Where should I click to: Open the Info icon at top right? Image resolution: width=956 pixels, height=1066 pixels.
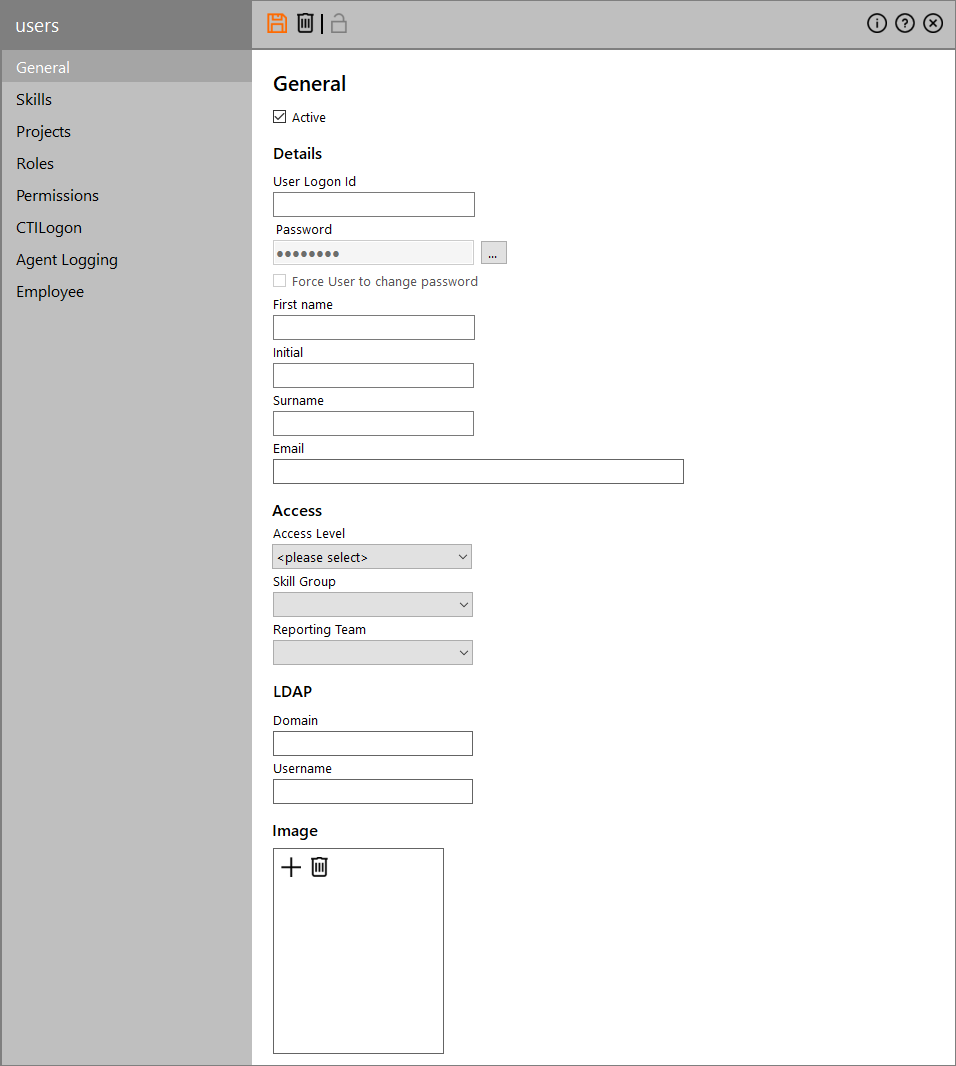[x=876, y=23]
